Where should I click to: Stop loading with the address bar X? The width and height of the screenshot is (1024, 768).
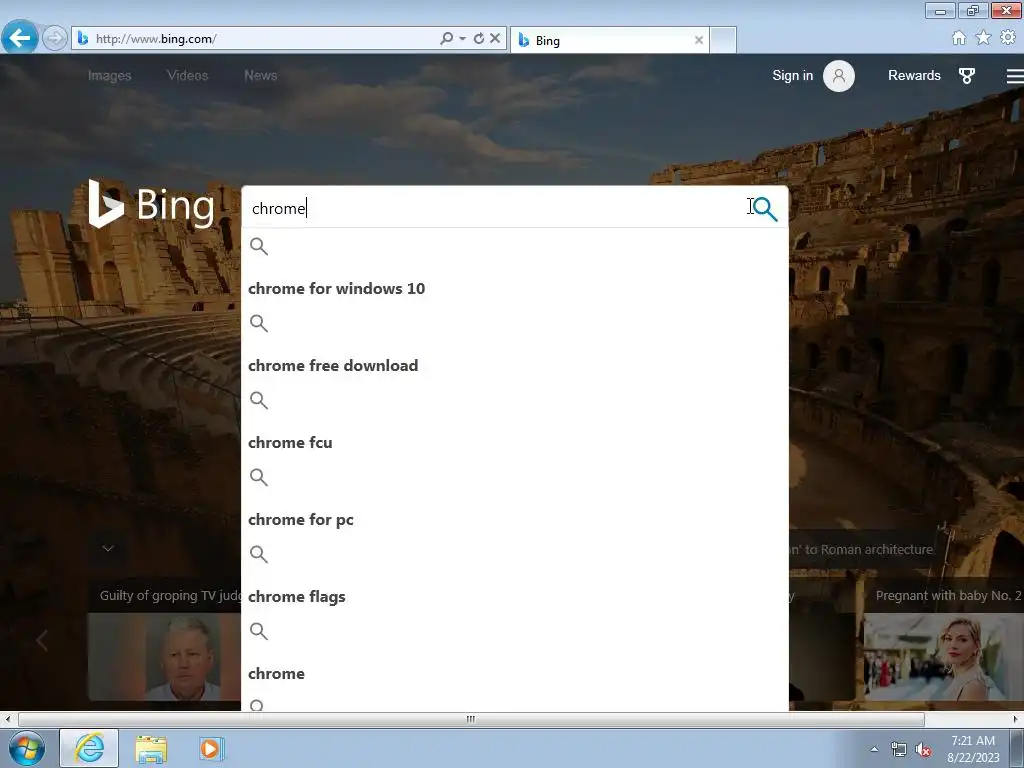coord(495,39)
